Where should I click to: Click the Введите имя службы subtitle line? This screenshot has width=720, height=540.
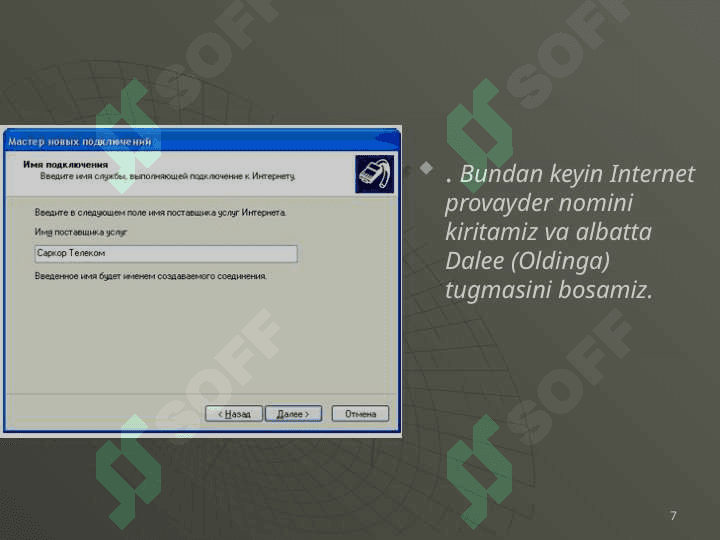tap(167, 176)
